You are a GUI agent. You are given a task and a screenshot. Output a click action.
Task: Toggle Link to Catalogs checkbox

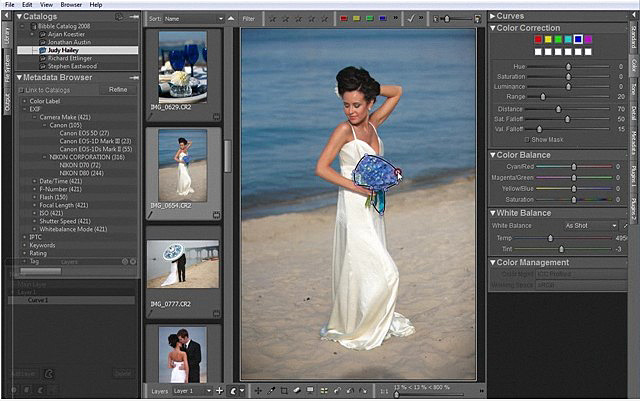22,90
